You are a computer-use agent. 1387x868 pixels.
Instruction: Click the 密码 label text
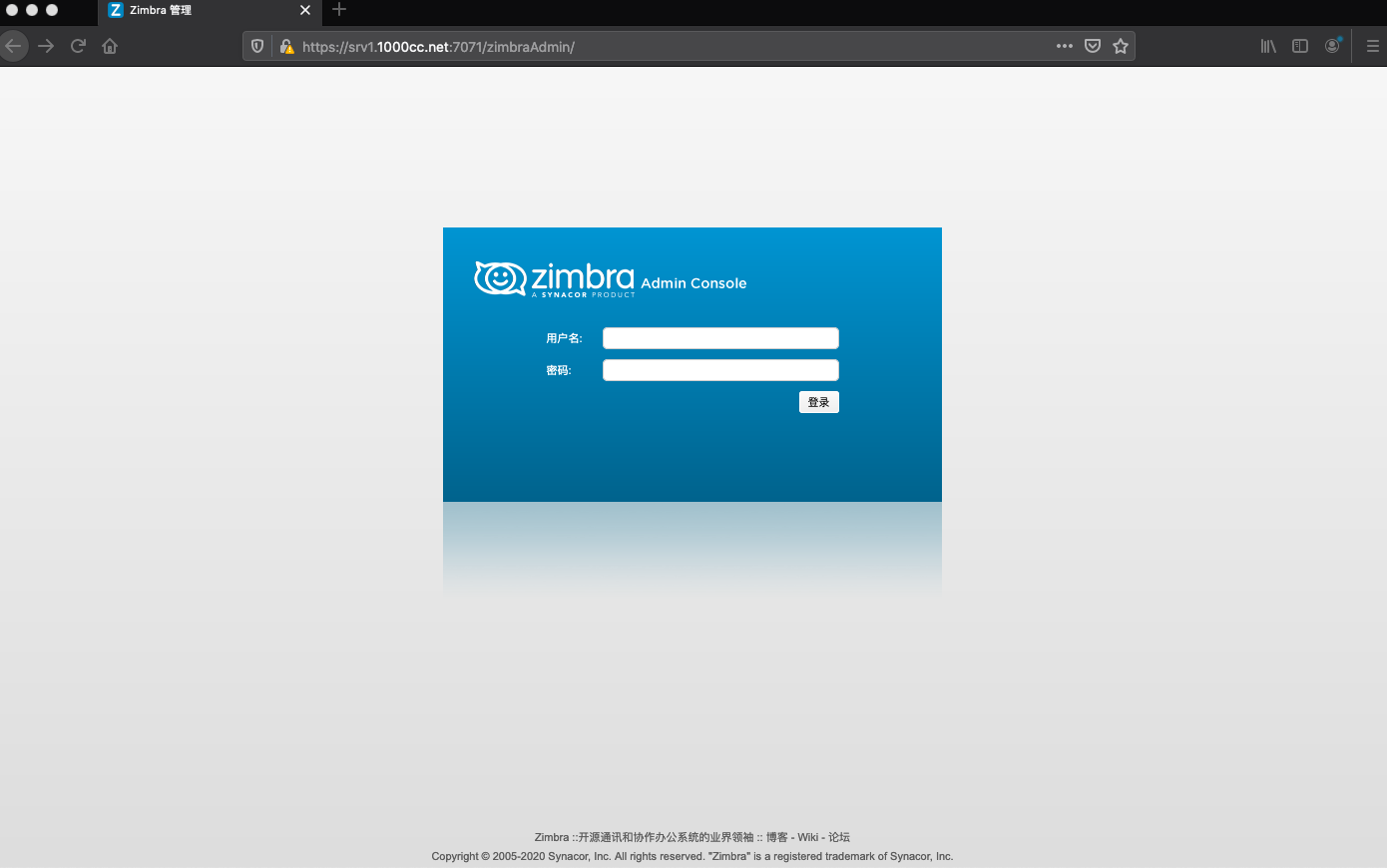[x=559, y=370]
